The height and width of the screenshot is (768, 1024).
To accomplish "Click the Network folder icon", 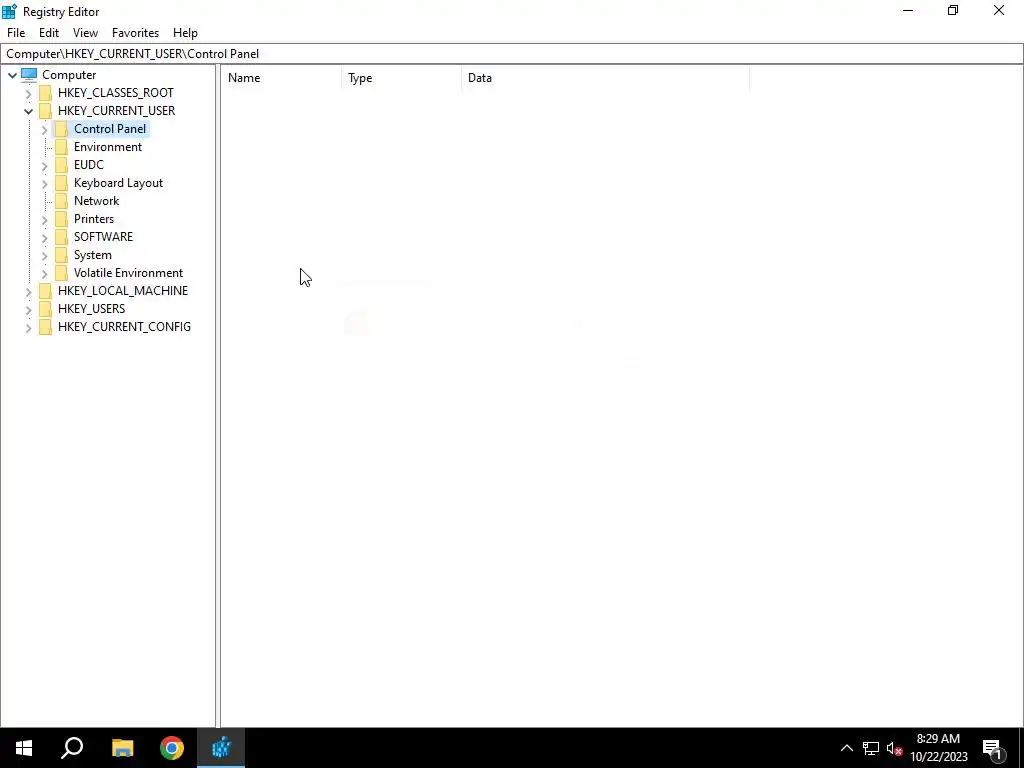I will point(61,200).
